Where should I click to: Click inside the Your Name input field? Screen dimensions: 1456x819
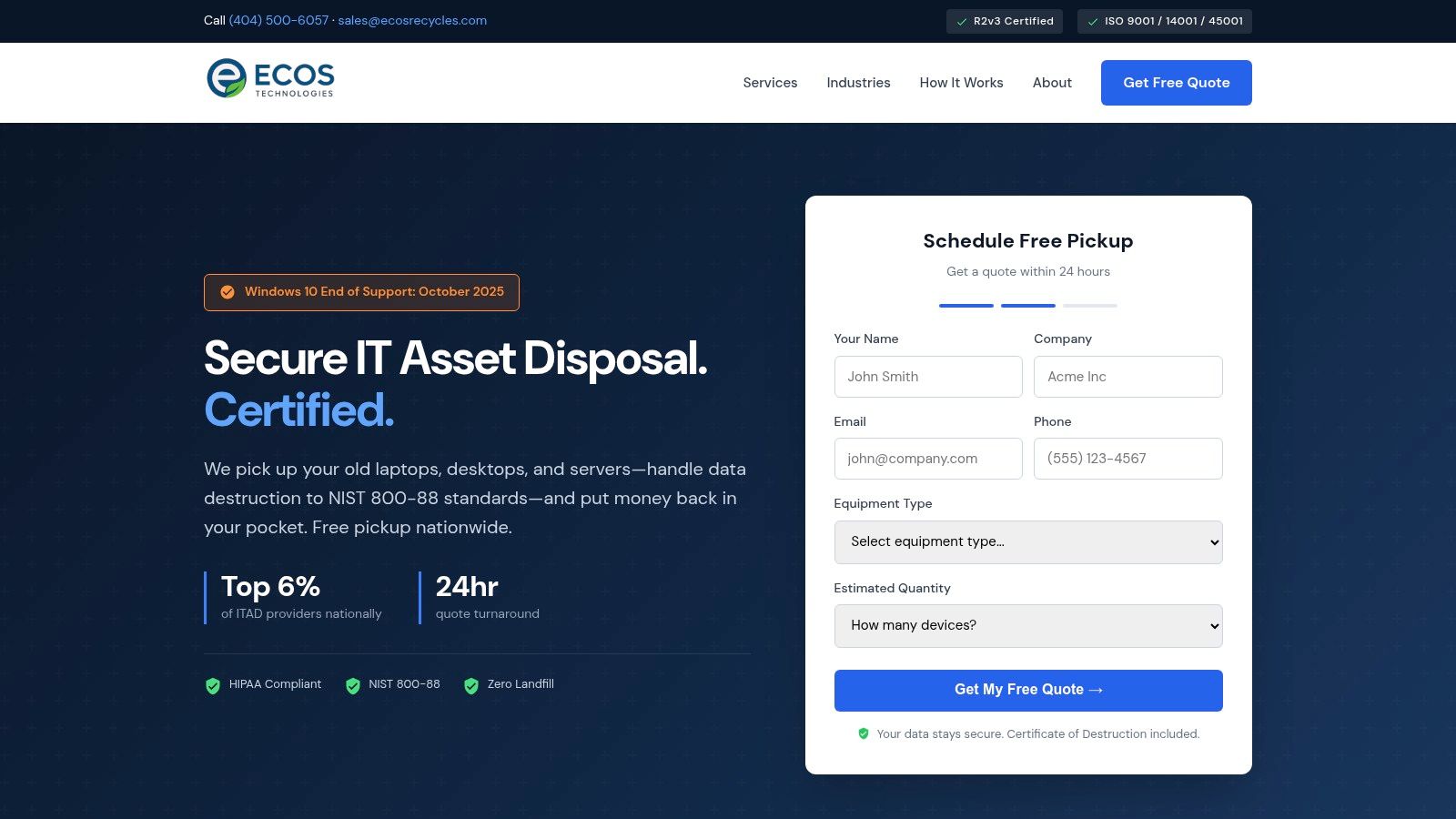tap(927, 376)
